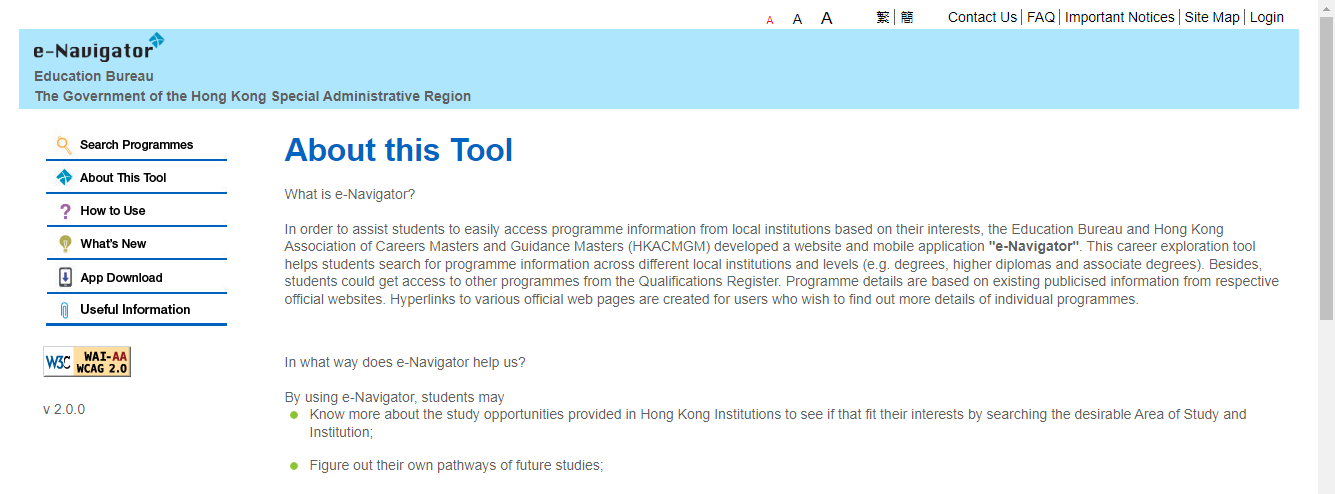Click the scrollbar up arrow
This screenshot has width=1335, height=494.
[x=1326, y=8]
